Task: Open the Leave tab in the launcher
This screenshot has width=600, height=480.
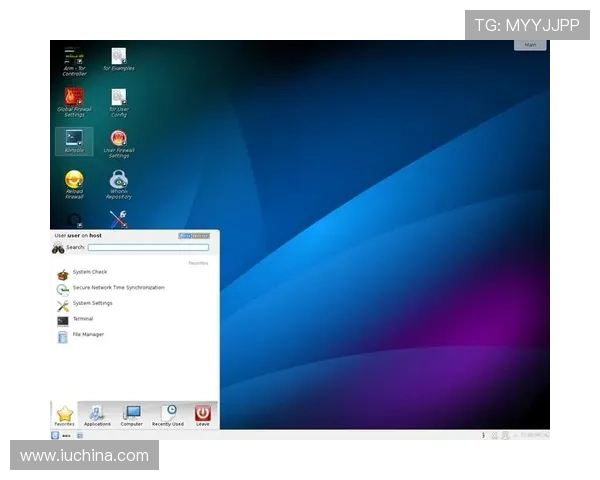Action: 203,415
